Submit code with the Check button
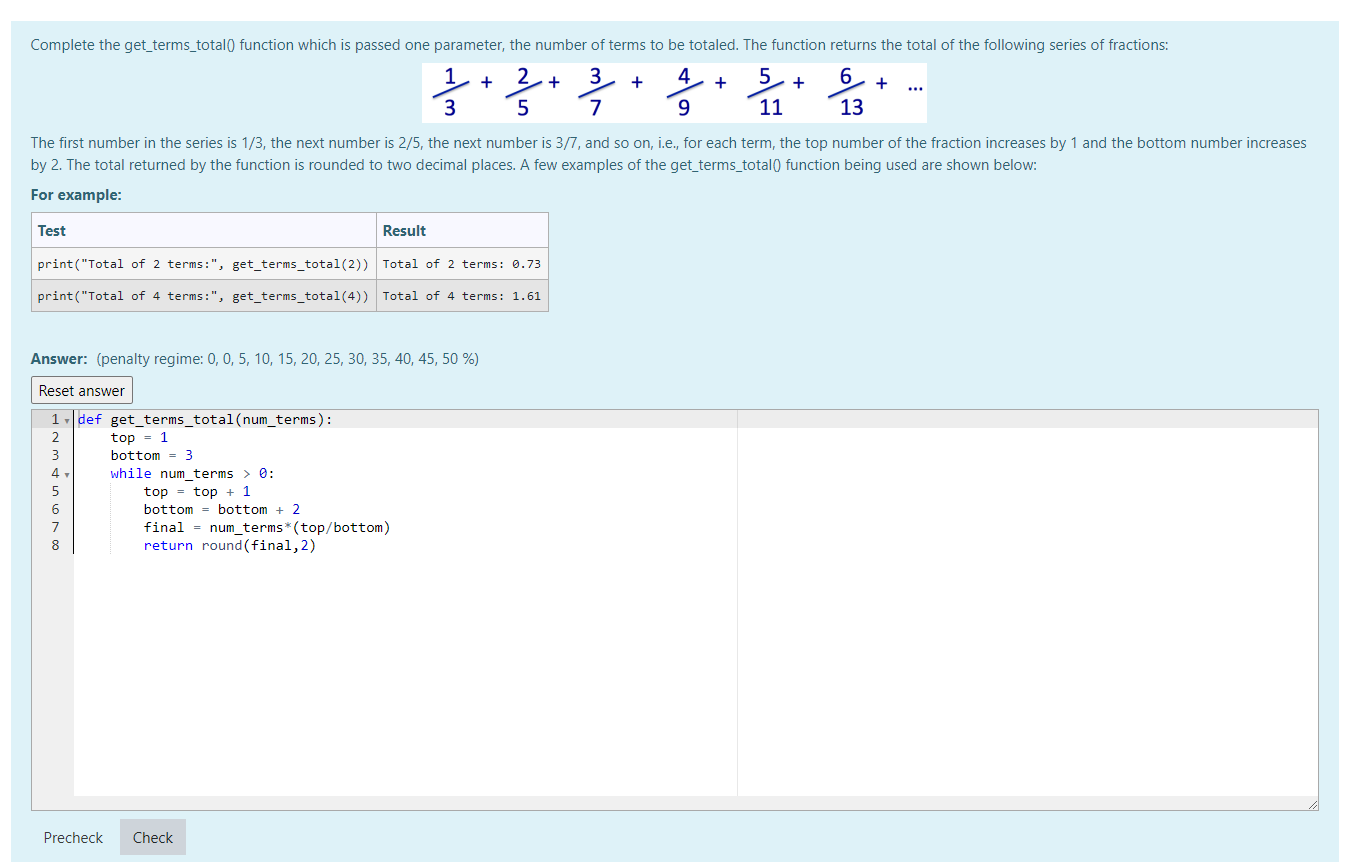Screen dimensions: 1353x862 (x=153, y=838)
